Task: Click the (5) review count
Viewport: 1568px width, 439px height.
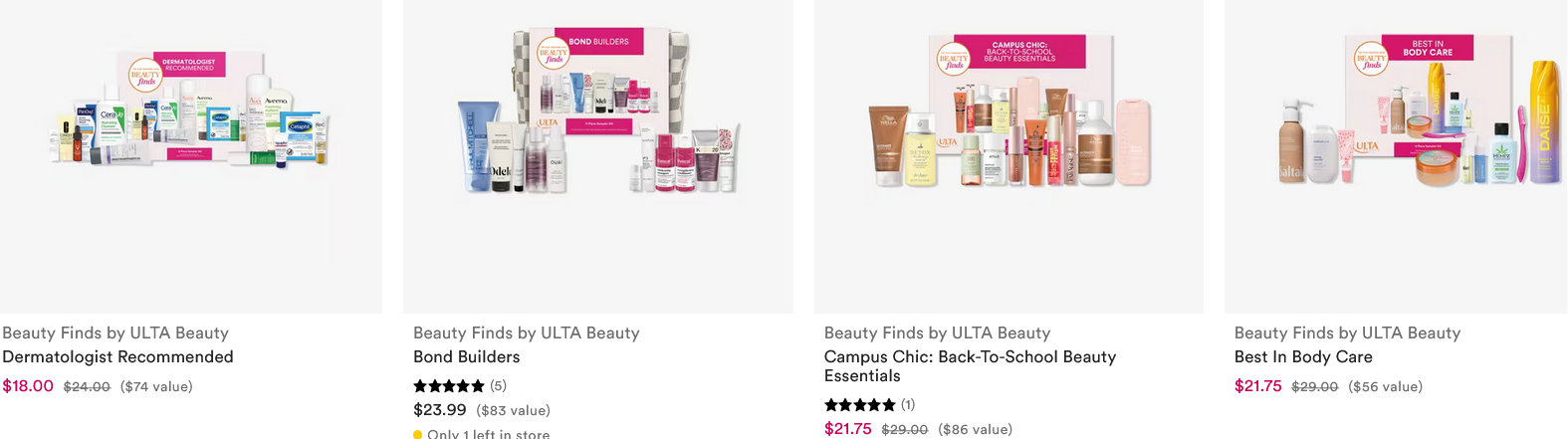Action: [x=498, y=385]
